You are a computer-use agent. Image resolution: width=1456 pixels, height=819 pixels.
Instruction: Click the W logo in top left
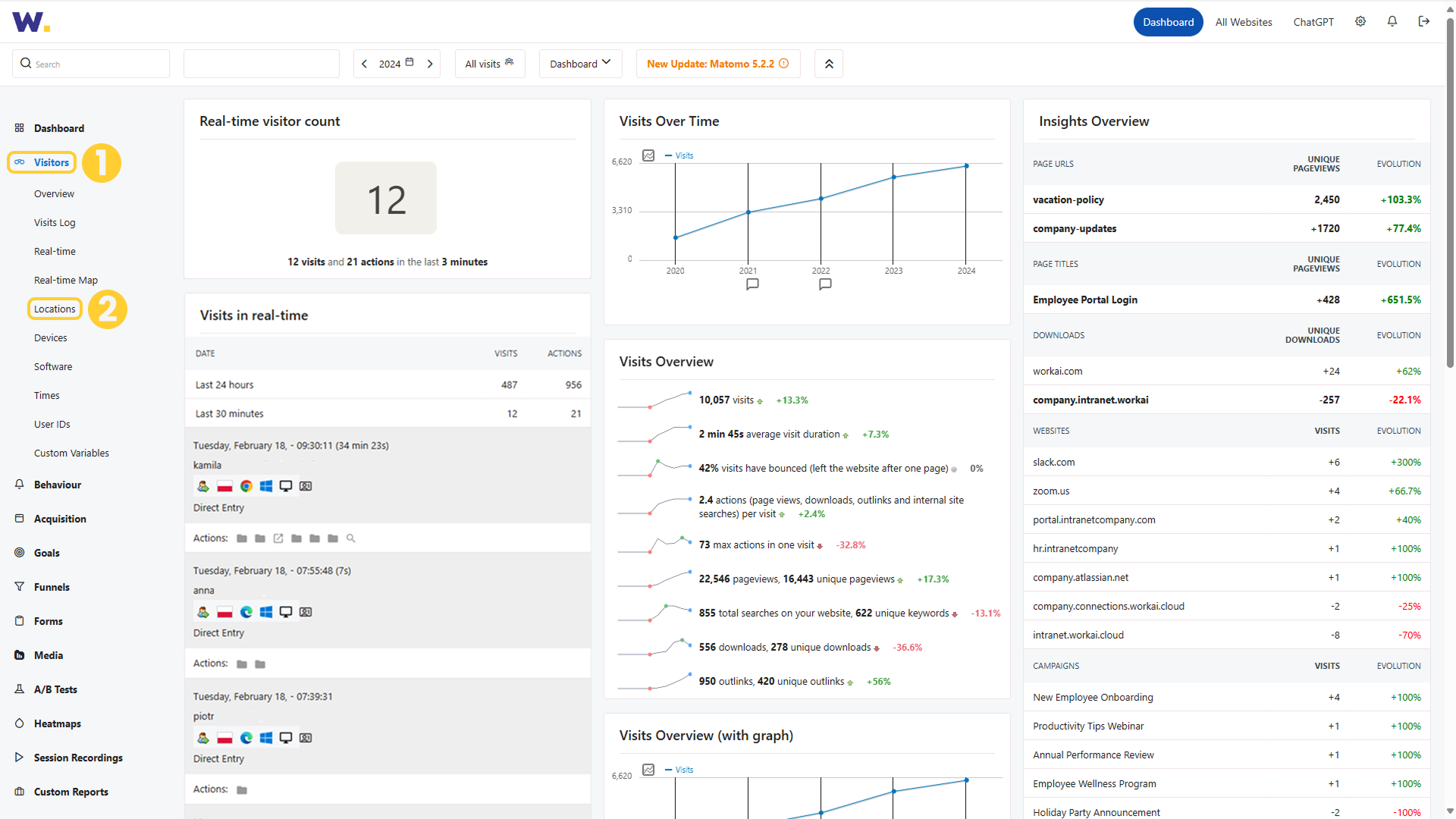[x=31, y=22]
